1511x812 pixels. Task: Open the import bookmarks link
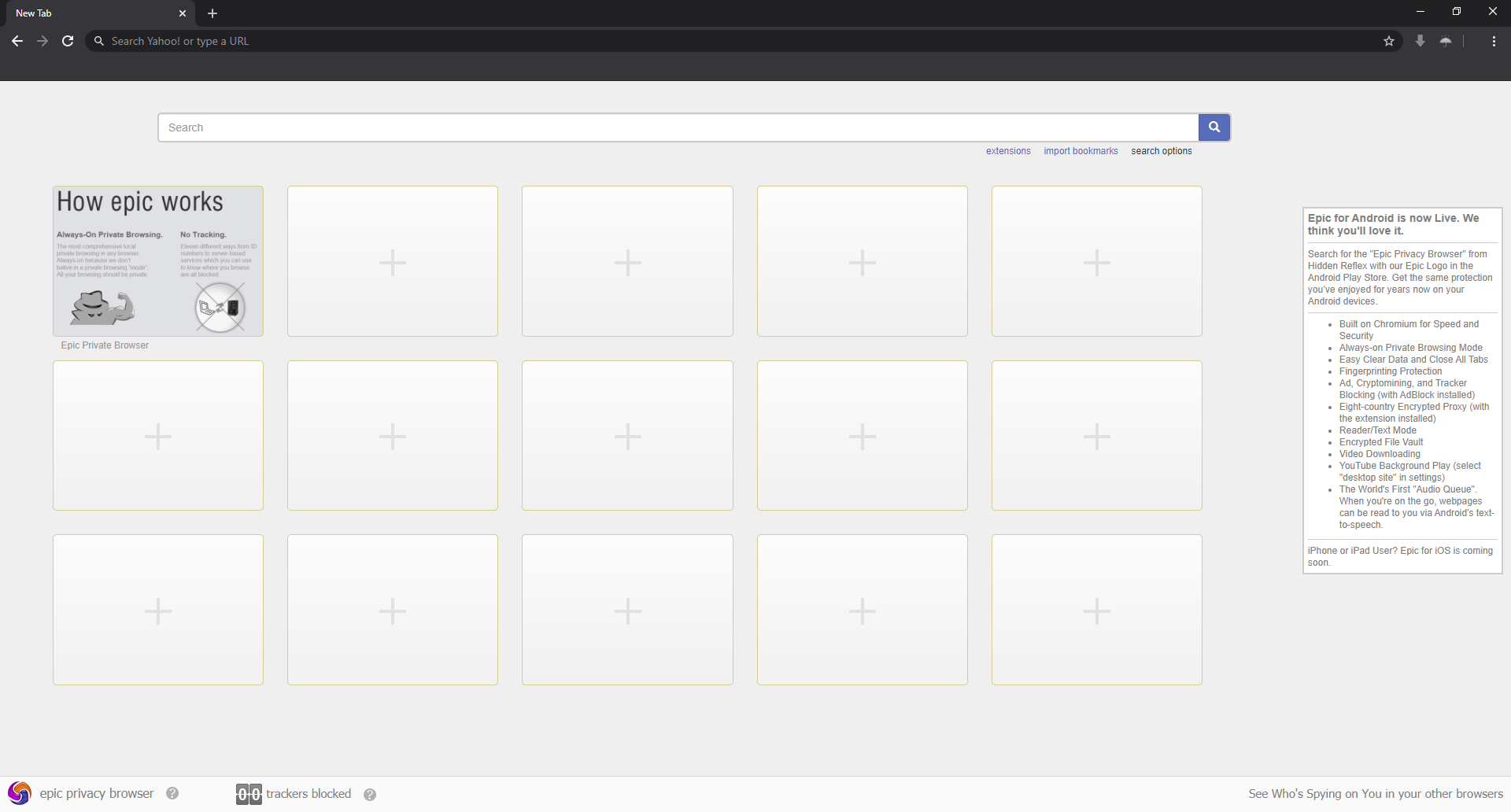pyautogui.click(x=1081, y=151)
